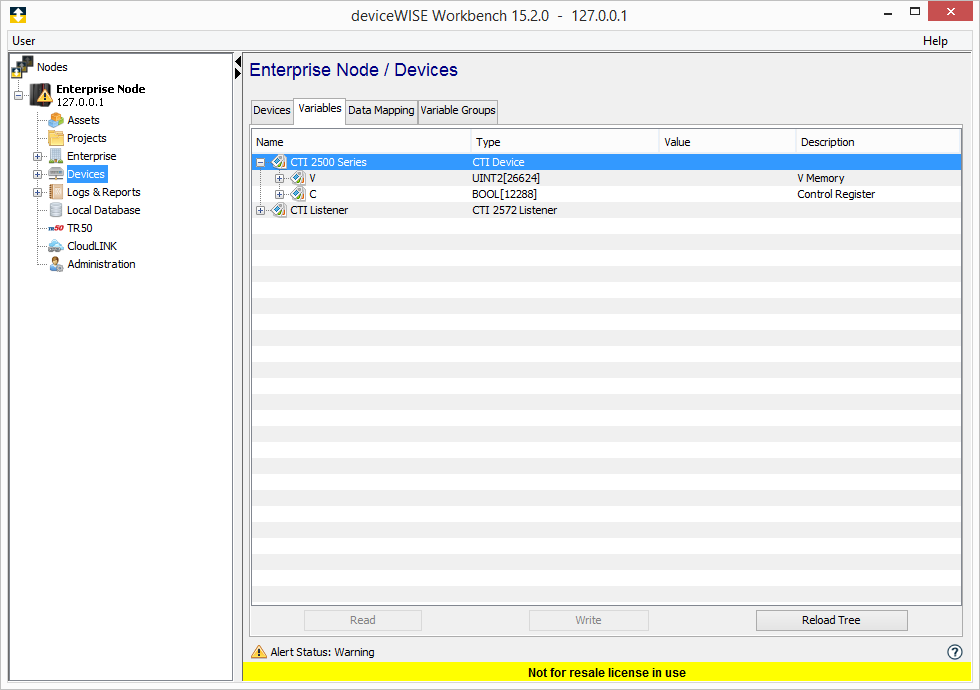Screen dimensions: 980x690
Task: Click the Reload Tree button
Action: point(831,620)
